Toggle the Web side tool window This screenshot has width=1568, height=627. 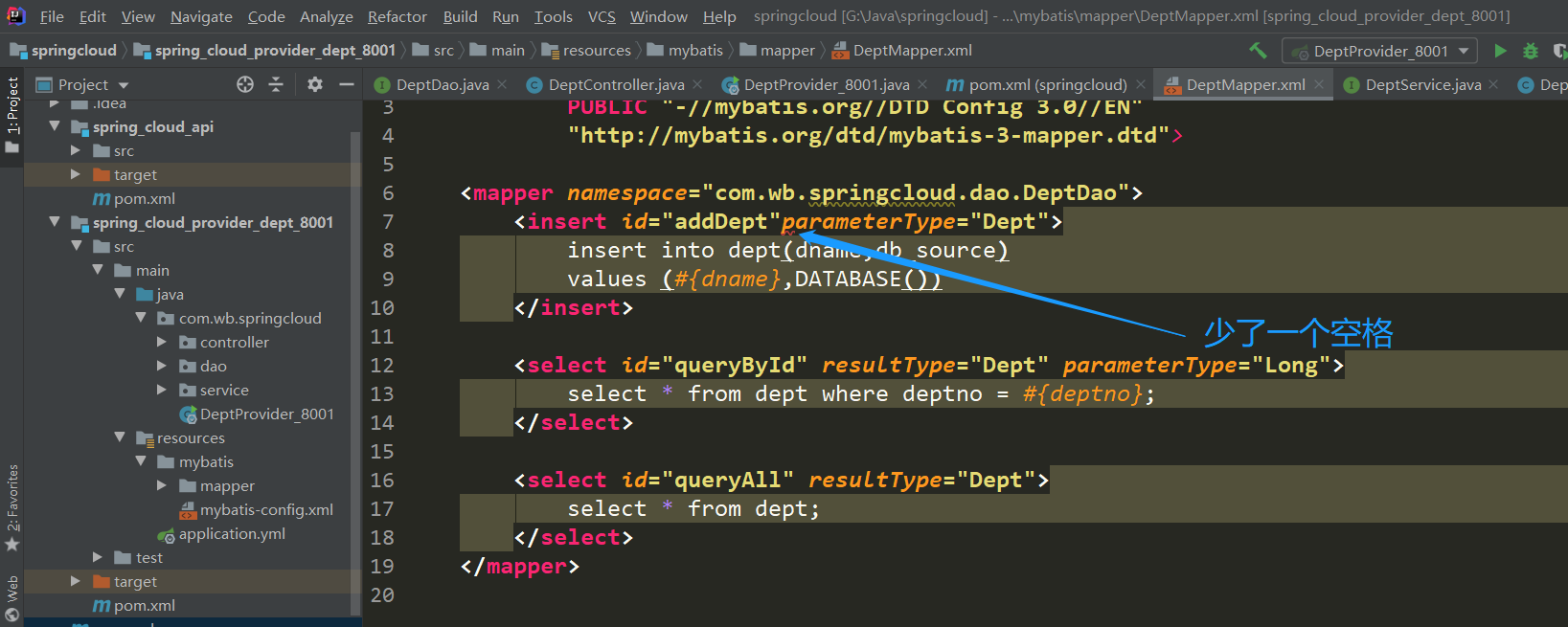tap(11, 599)
